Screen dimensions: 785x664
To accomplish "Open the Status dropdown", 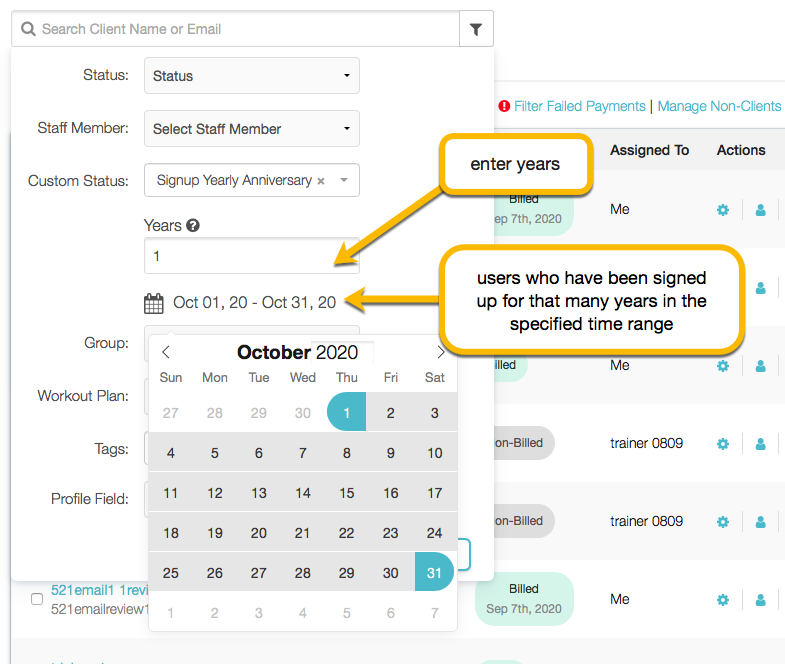I will (x=252, y=76).
